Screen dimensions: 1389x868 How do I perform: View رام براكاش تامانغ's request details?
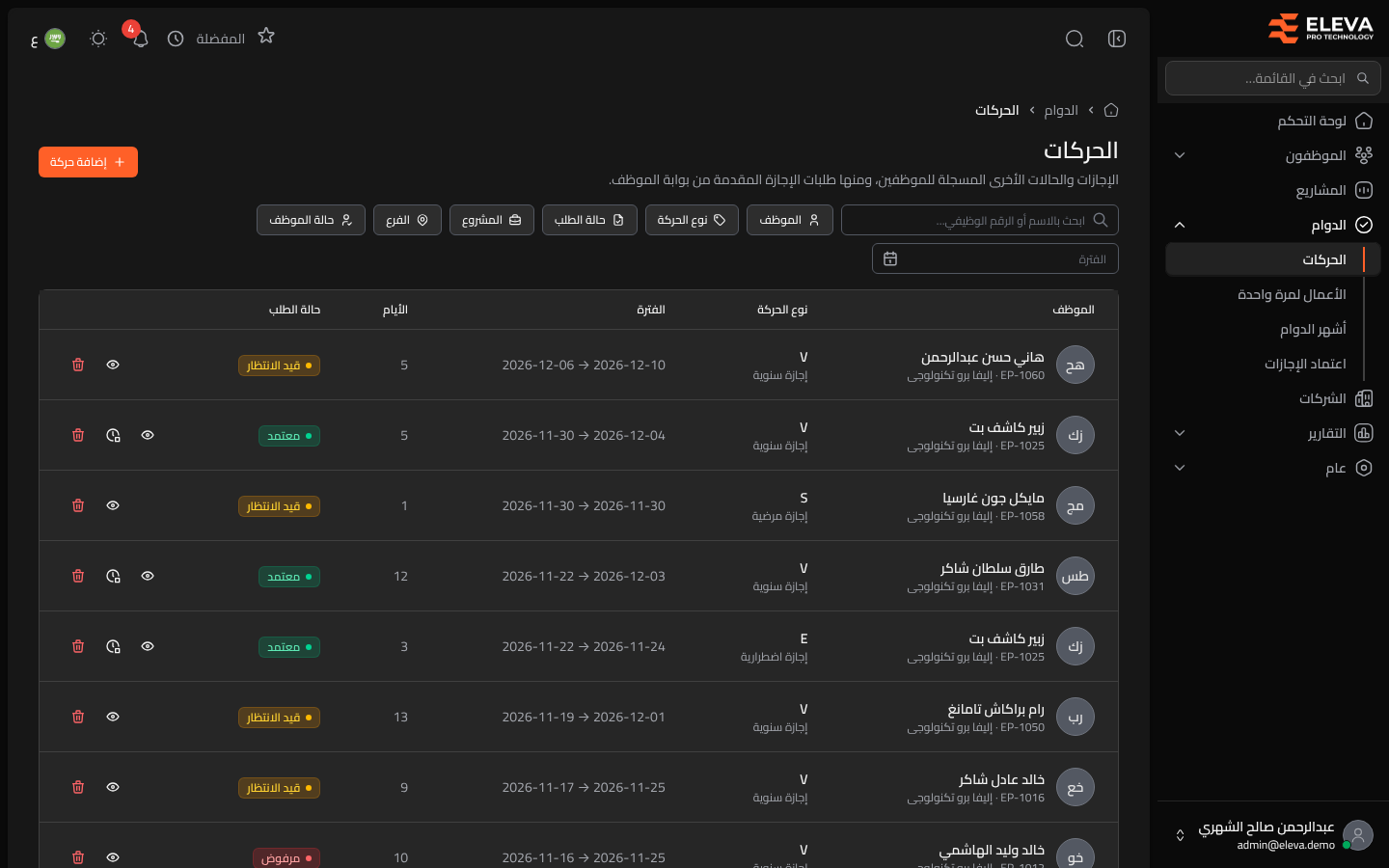[x=113, y=717]
